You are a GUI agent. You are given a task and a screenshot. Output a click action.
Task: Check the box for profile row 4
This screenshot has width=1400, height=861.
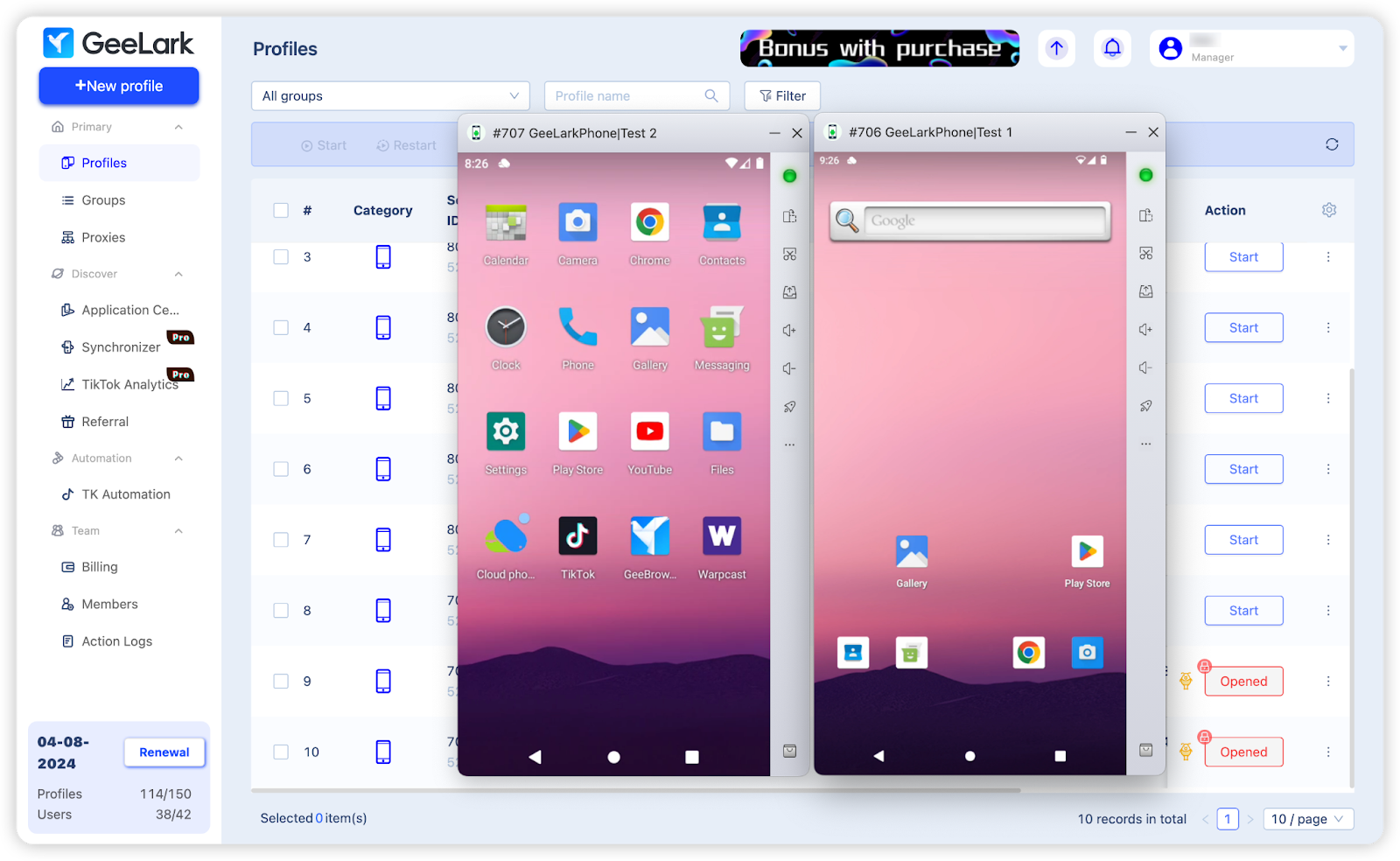281,327
